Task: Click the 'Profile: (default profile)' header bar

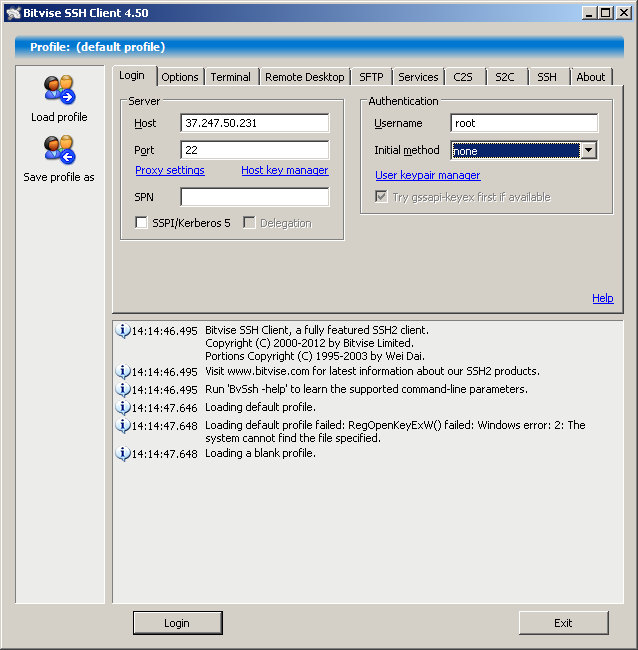Action: (319, 47)
